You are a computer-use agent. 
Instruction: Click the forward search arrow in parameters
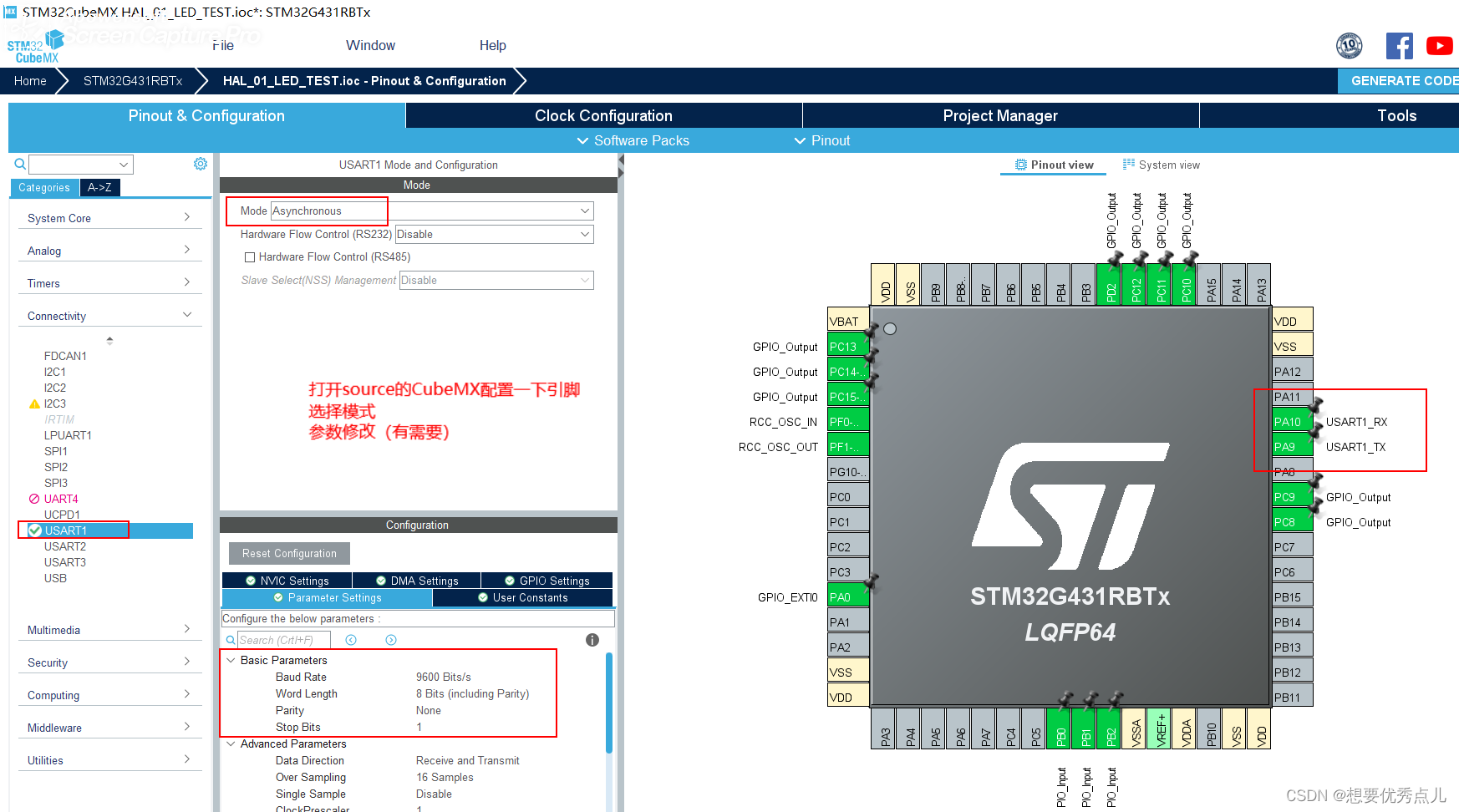pyautogui.click(x=390, y=639)
